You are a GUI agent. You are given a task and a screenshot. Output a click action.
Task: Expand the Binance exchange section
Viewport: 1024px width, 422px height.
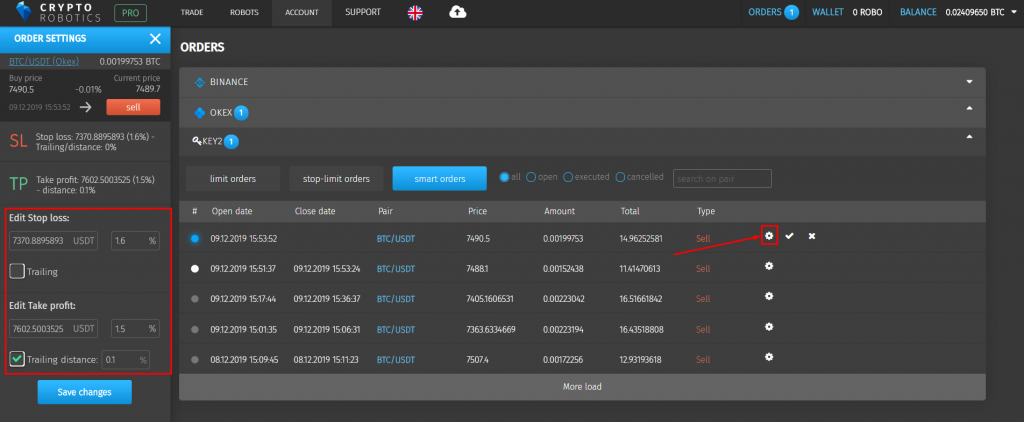pos(970,82)
